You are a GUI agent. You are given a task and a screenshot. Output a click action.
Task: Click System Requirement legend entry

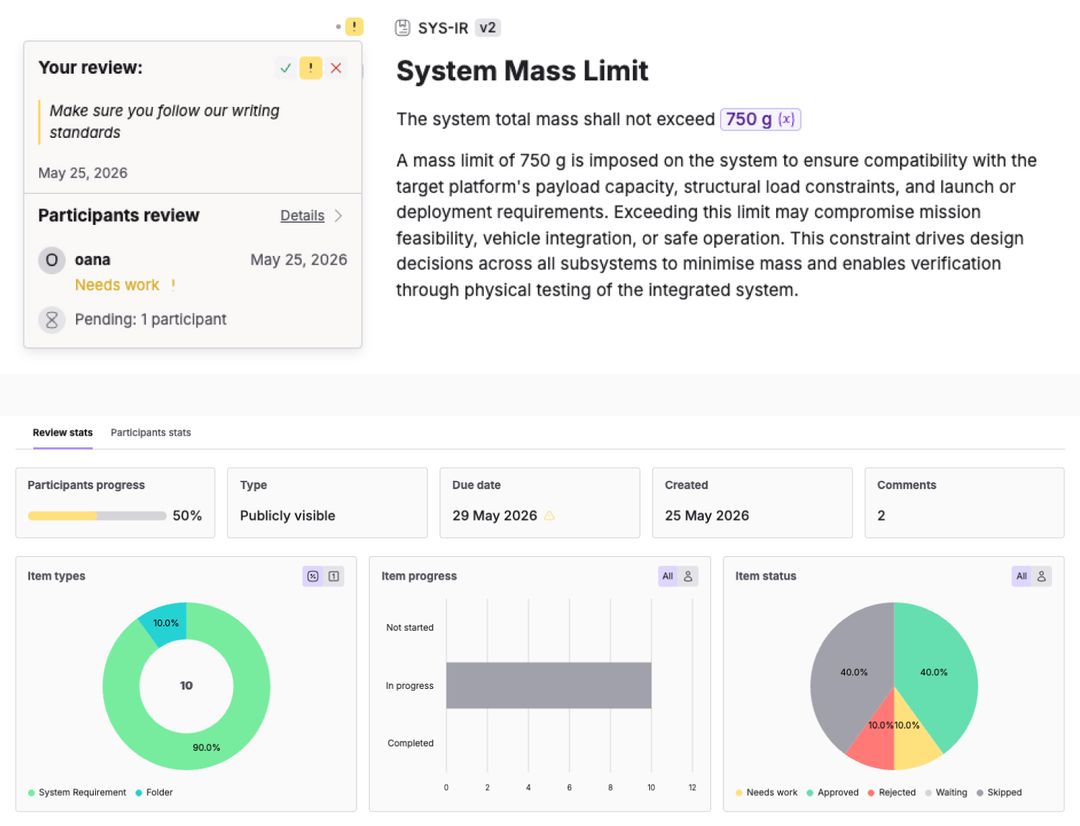tap(77, 792)
